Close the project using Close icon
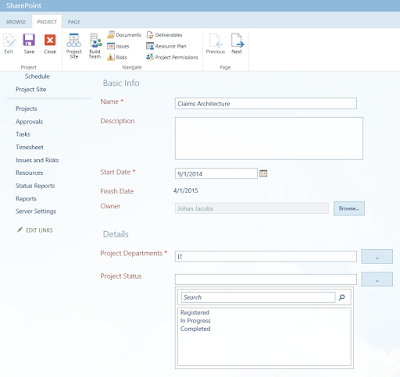400x377 pixels. click(x=50, y=43)
